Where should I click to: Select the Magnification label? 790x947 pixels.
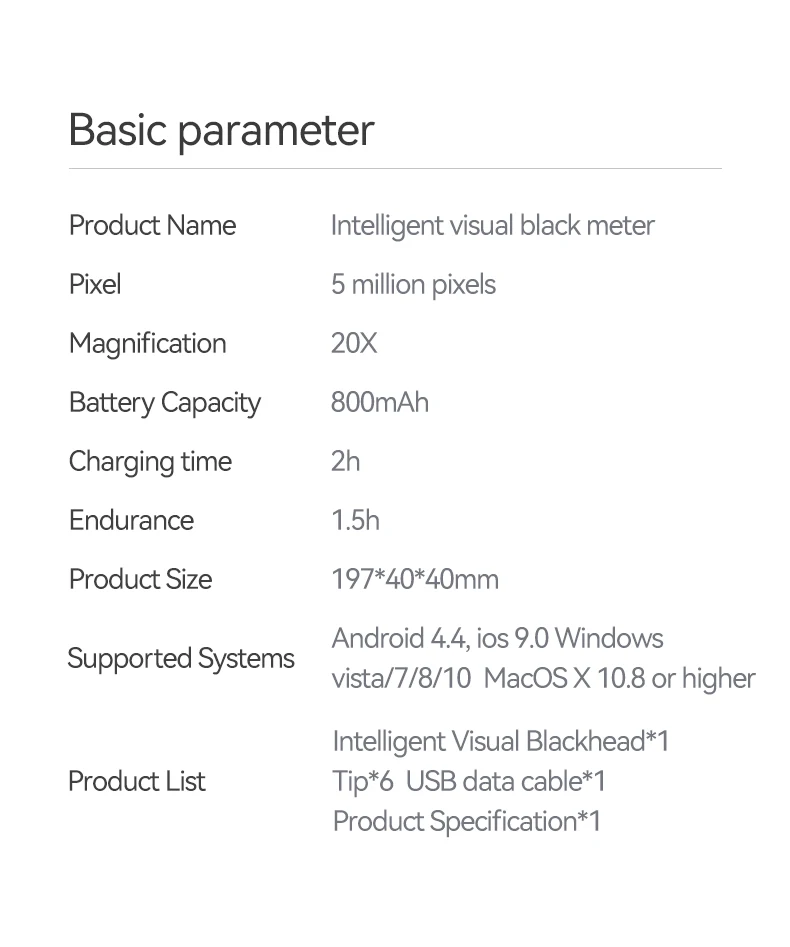[147, 344]
